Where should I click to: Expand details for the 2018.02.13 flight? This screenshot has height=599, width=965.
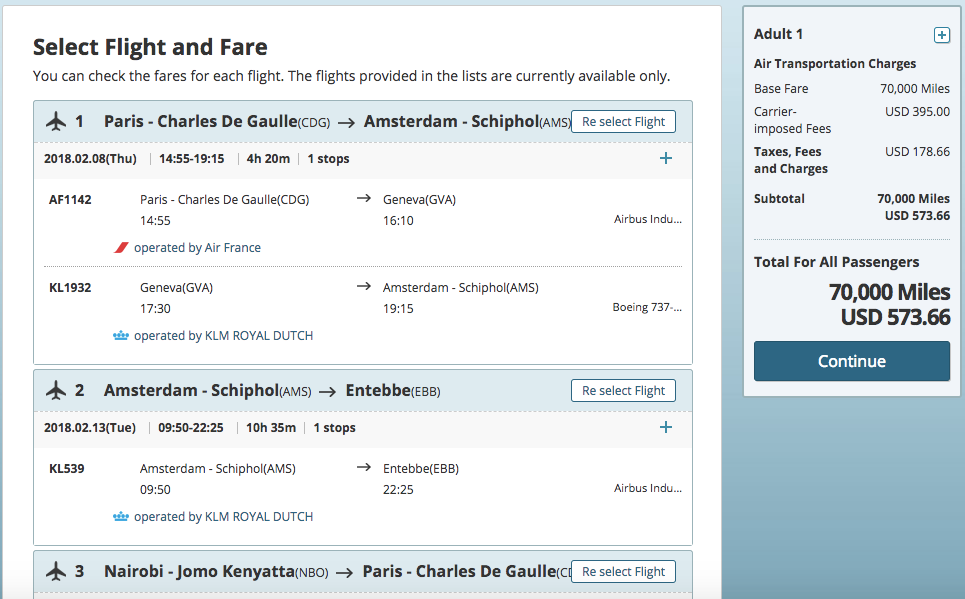click(666, 427)
